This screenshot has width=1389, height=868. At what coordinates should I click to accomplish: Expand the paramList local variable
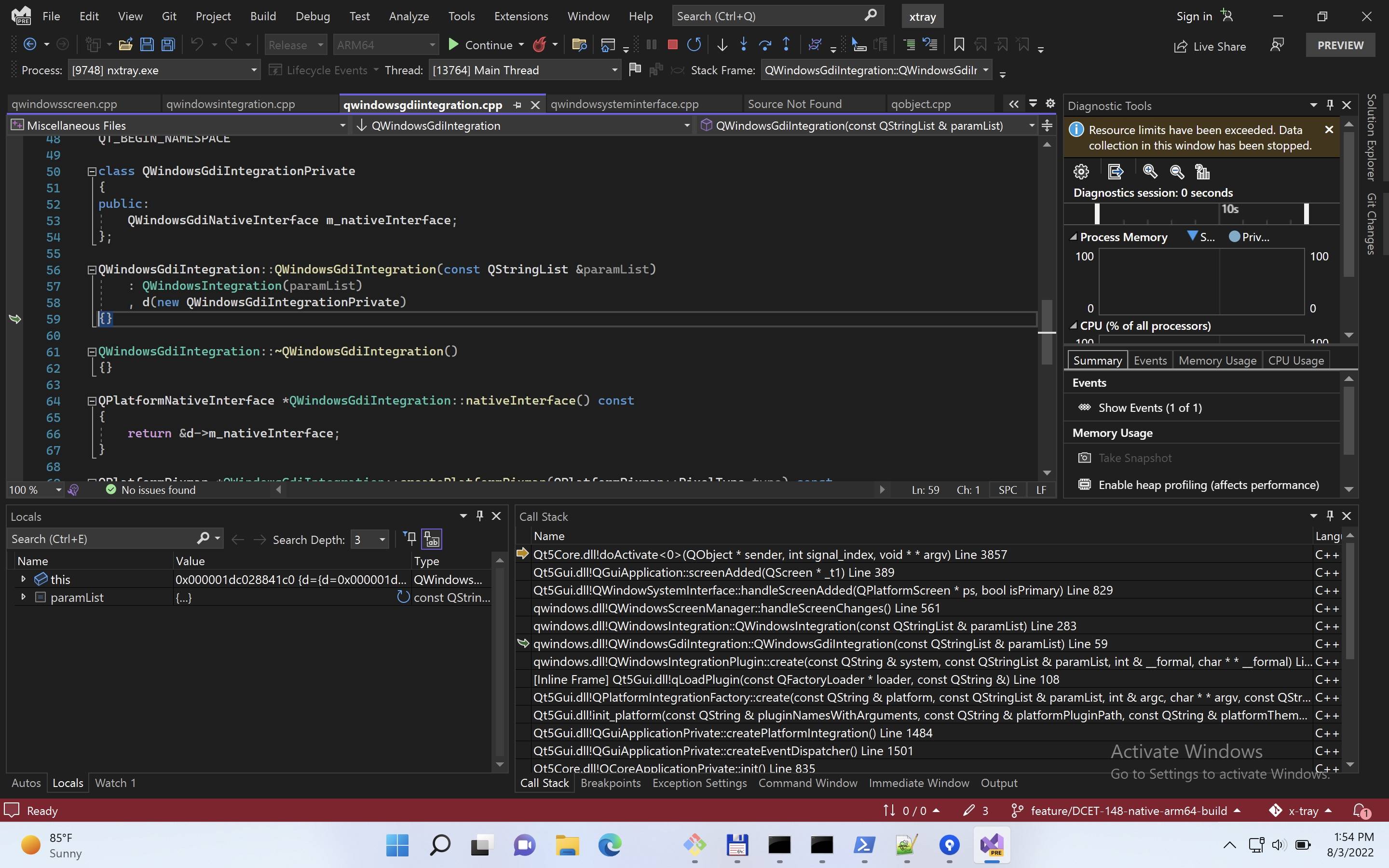[22, 597]
